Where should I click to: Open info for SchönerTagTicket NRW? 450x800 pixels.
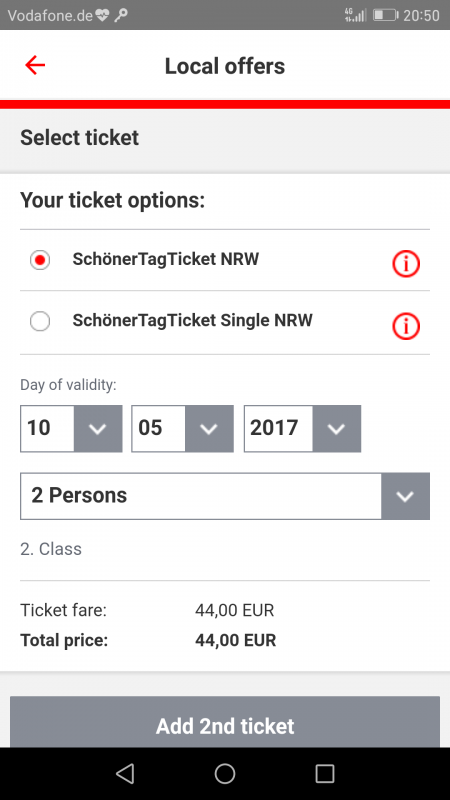tap(406, 264)
